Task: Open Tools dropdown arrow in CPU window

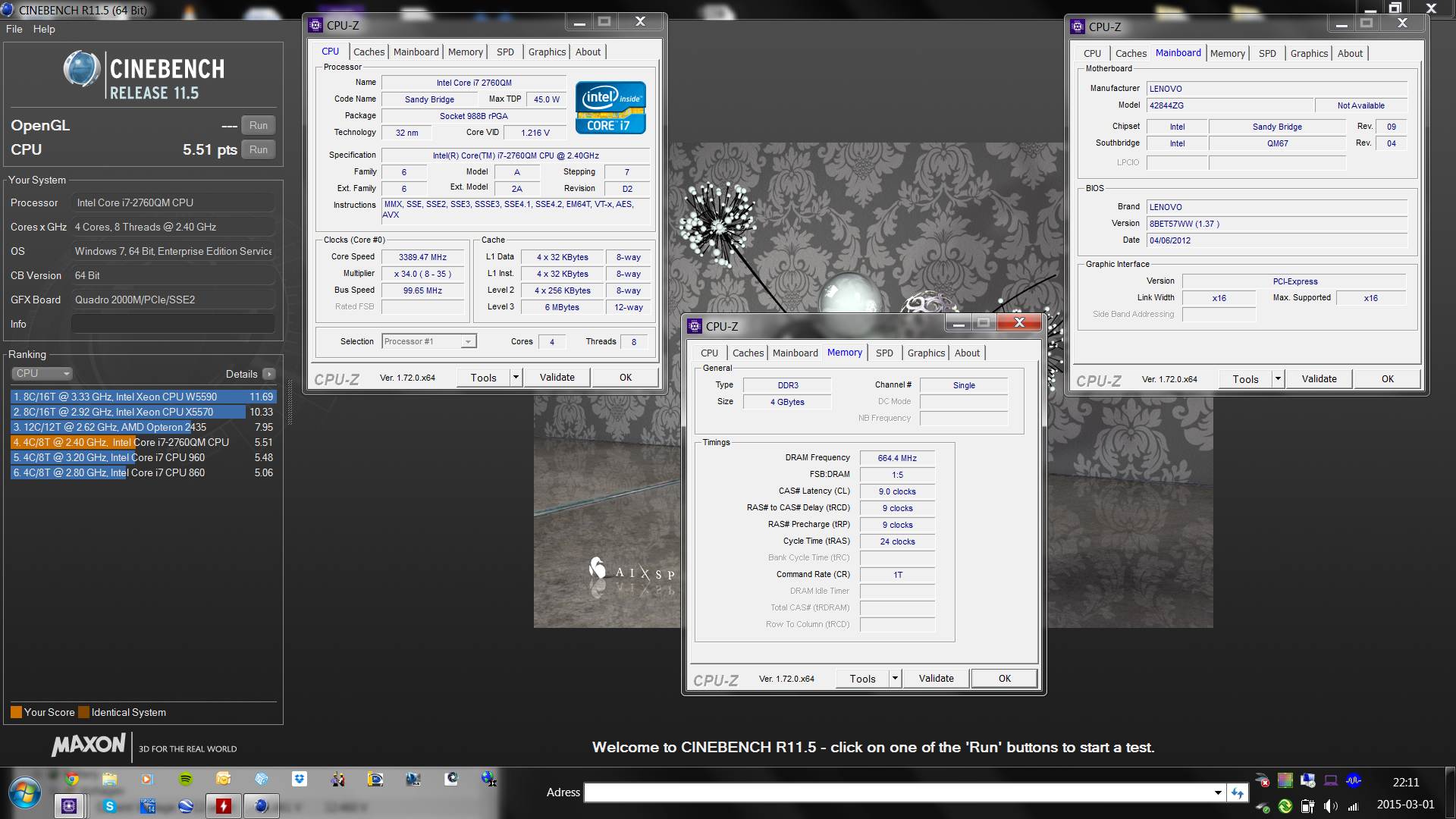Action: pos(516,377)
